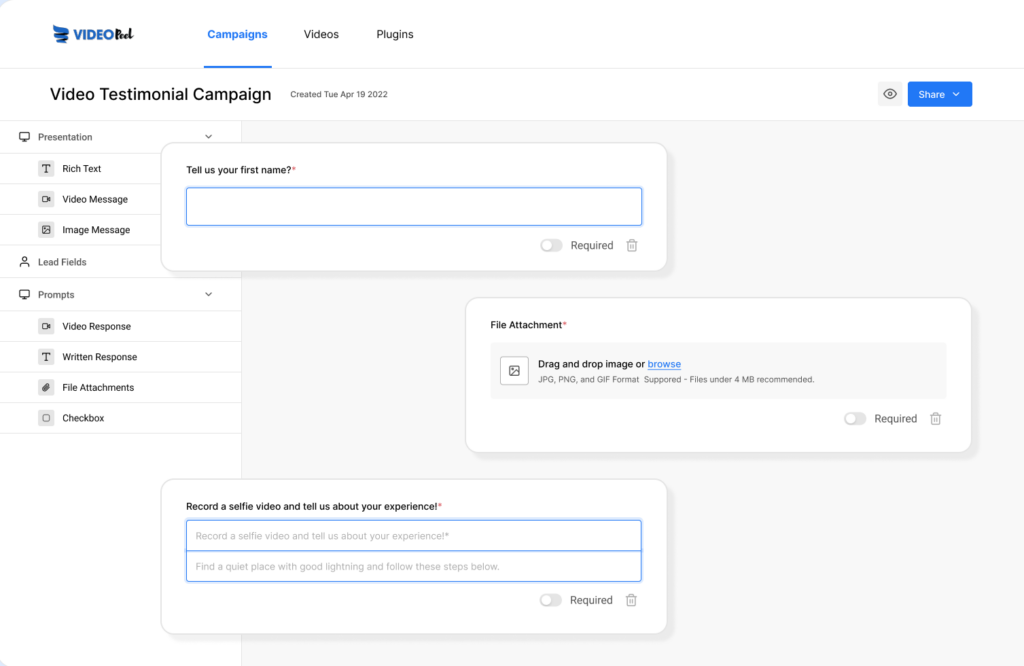Select the Video Response prompt
This screenshot has width=1024, height=666.
[95, 325]
